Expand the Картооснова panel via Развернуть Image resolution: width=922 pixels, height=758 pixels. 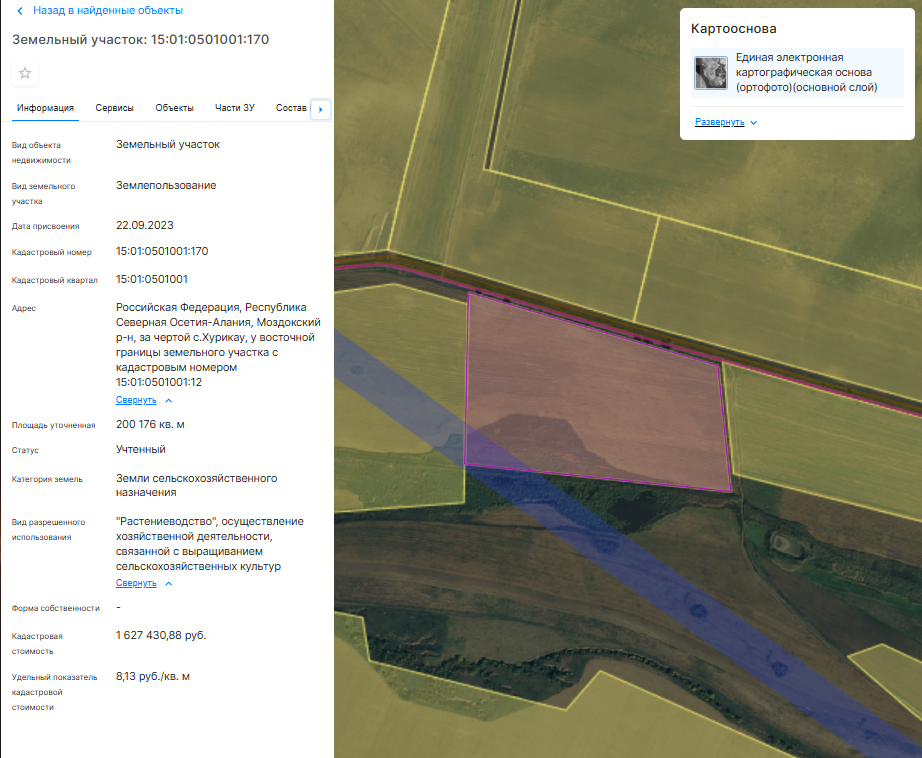720,122
